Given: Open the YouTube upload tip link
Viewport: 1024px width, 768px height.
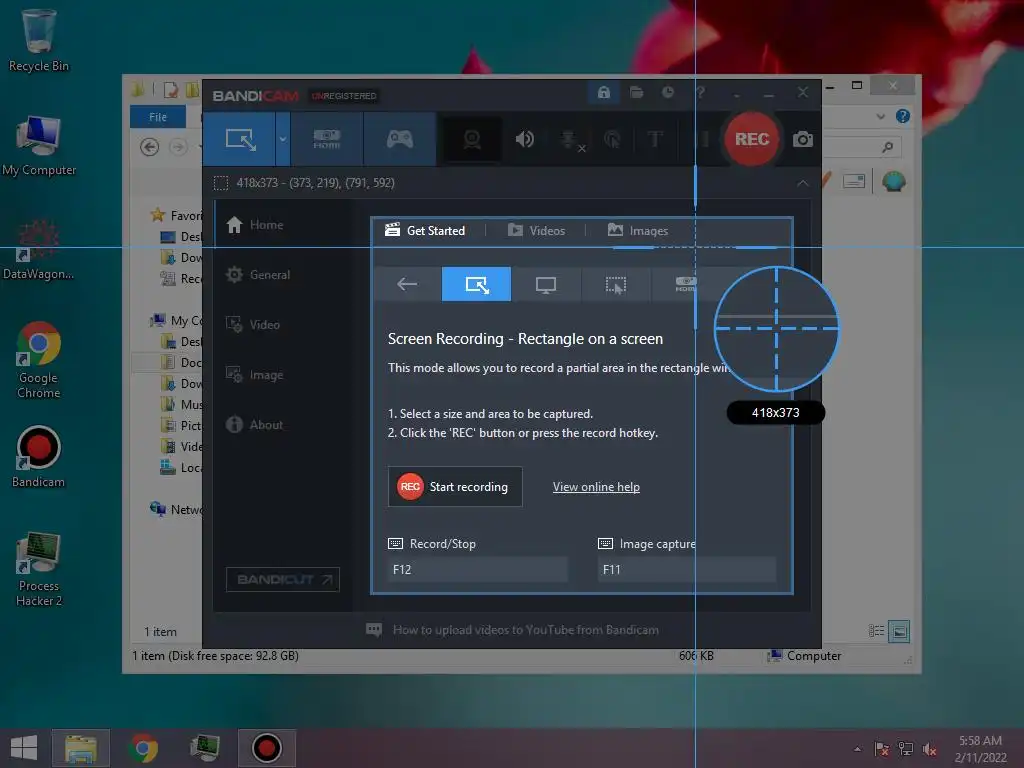Looking at the screenshot, I should [526, 630].
